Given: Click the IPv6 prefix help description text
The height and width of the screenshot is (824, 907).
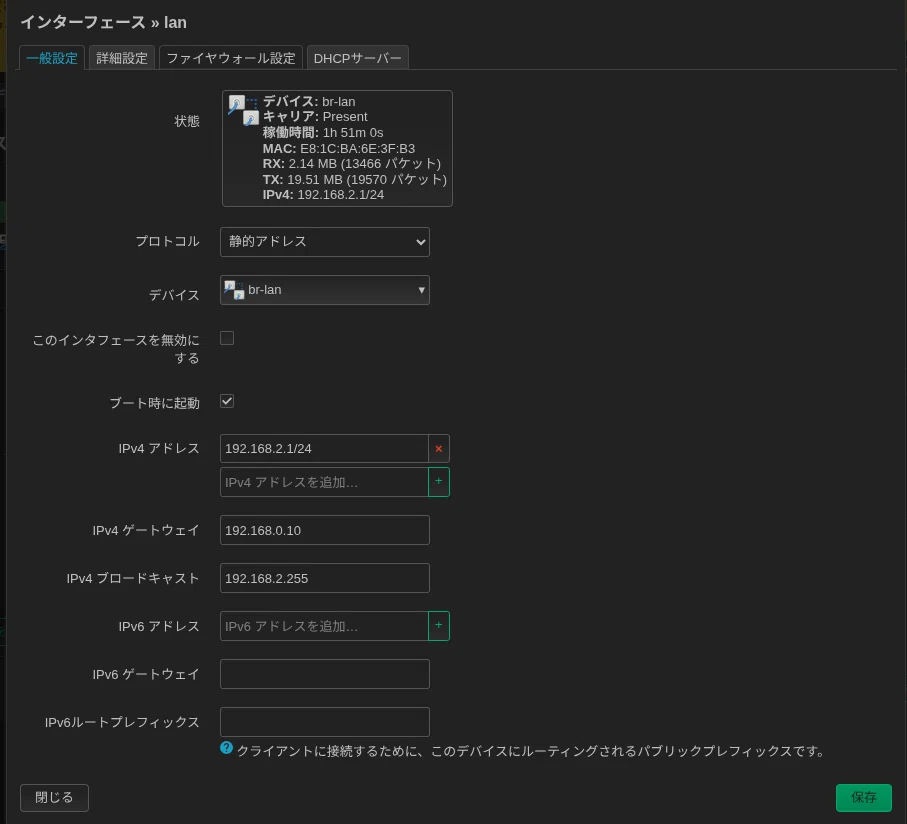Looking at the screenshot, I should [531, 751].
